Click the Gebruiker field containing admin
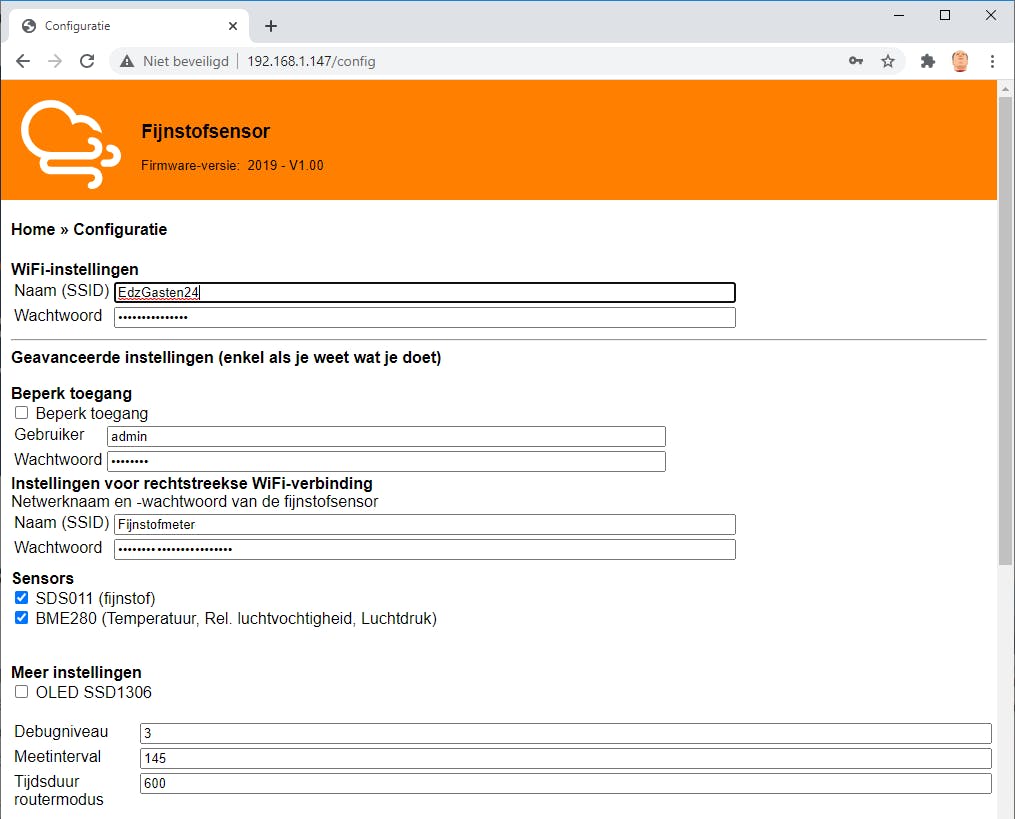 tap(386, 436)
